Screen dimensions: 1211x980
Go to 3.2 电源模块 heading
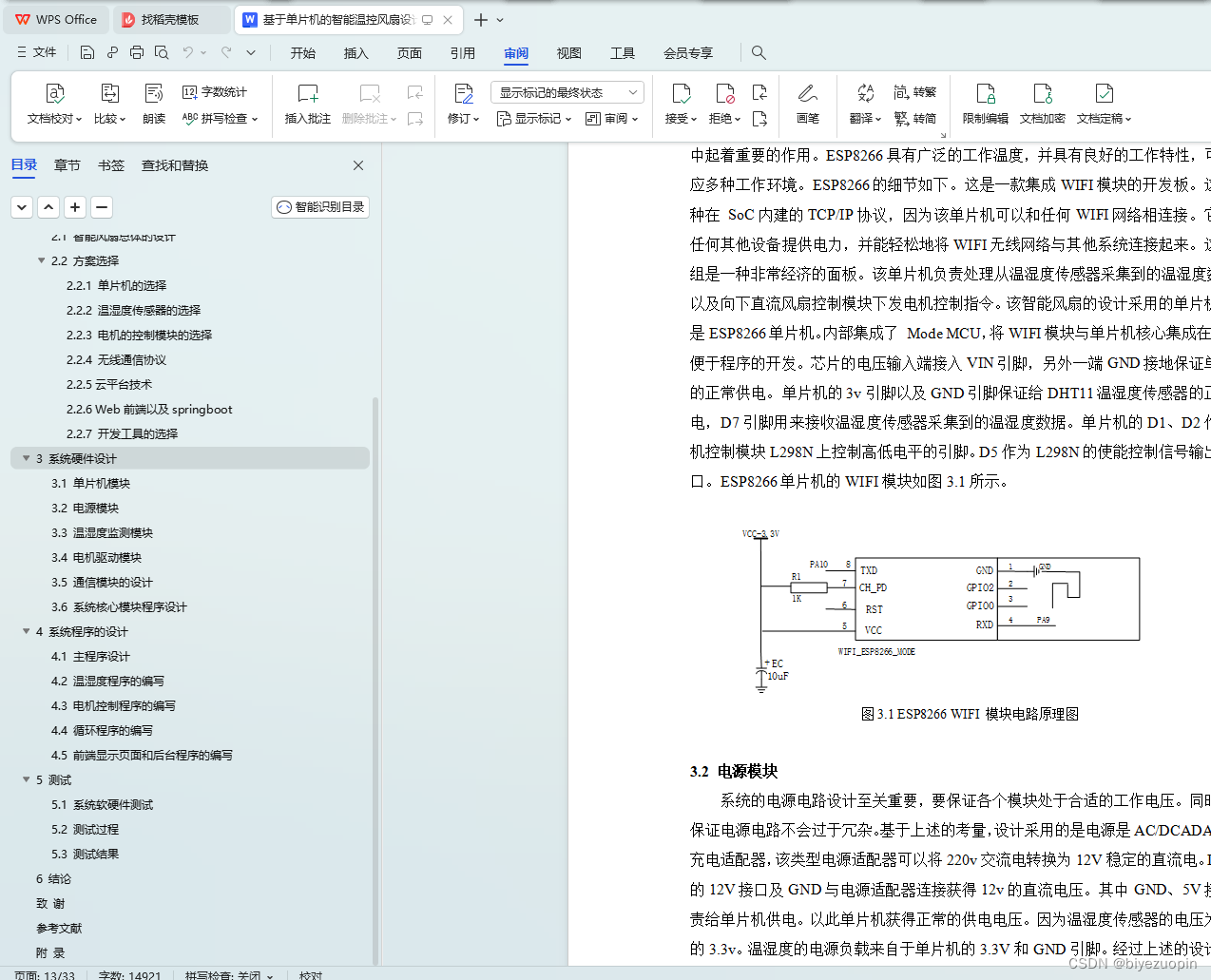click(x=85, y=508)
